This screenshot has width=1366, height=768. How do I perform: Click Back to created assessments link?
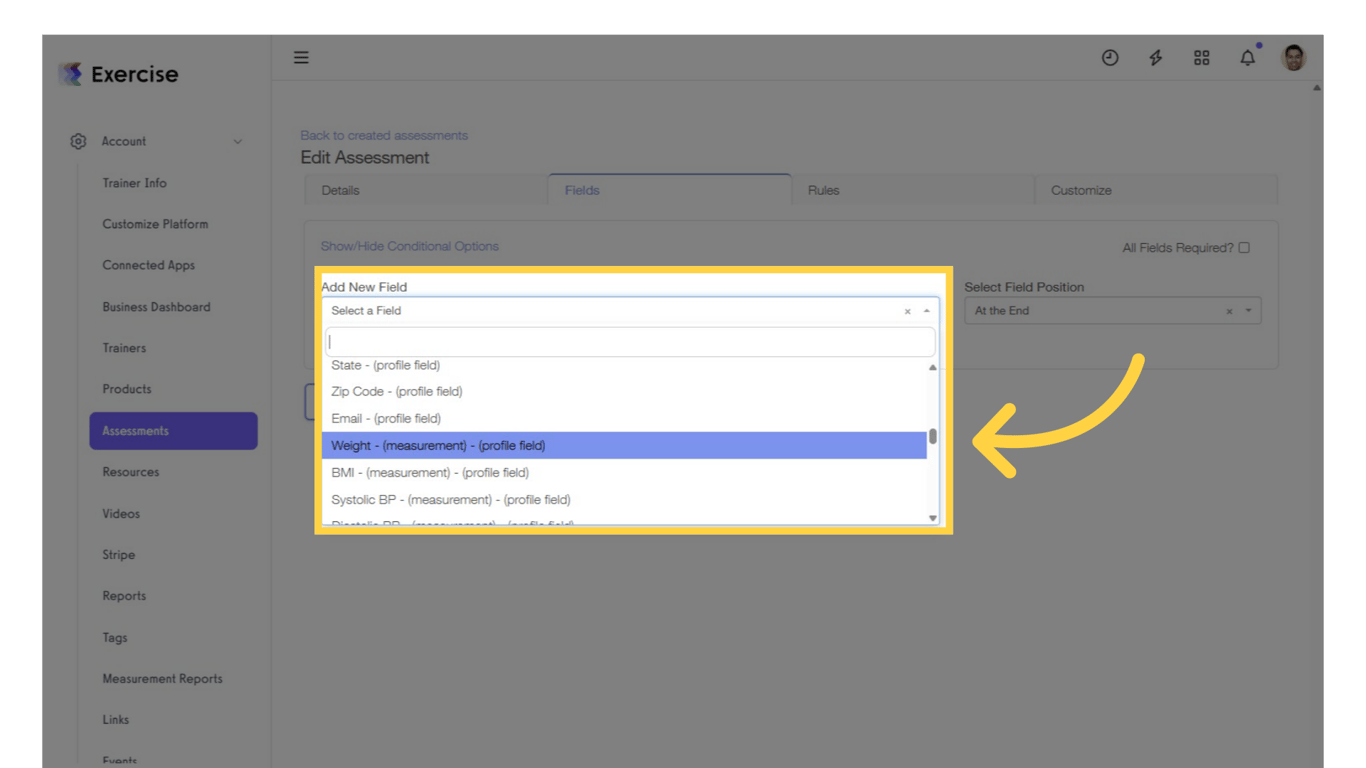[x=383, y=135]
